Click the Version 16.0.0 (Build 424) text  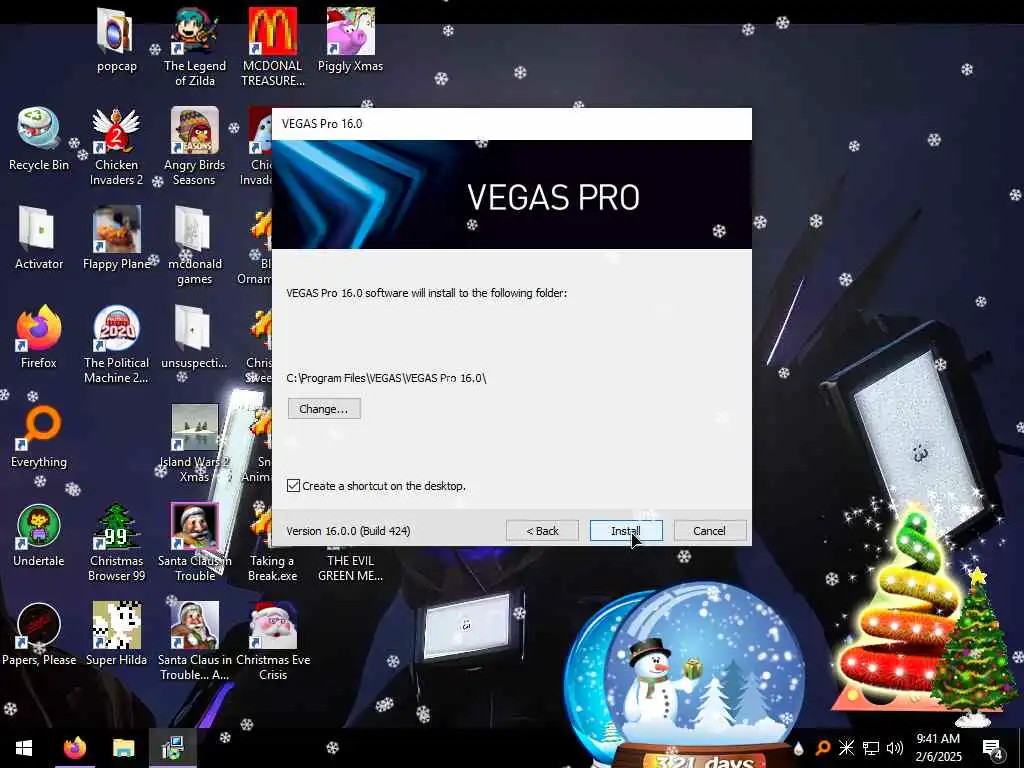pyautogui.click(x=348, y=531)
